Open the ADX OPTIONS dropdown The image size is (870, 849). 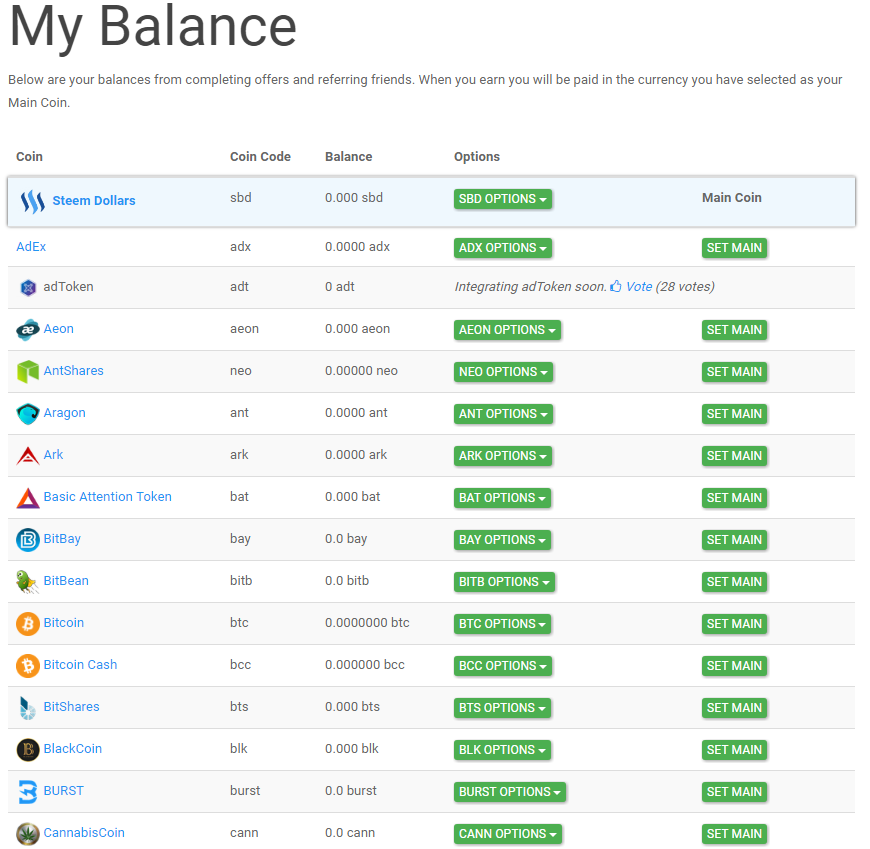coord(503,248)
